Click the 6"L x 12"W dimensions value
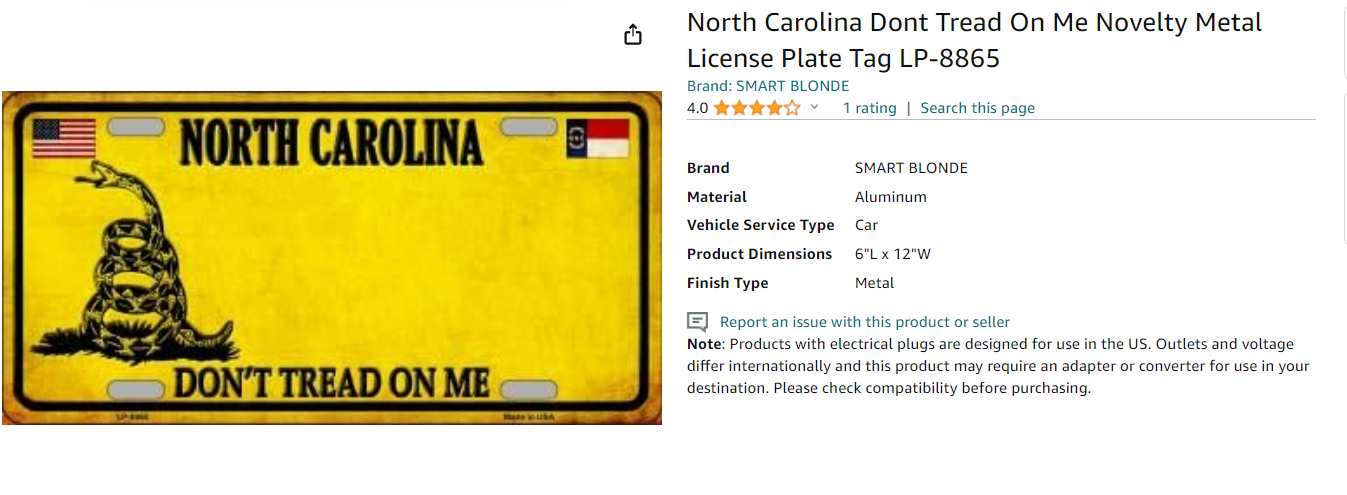1347x495 pixels. [892, 254]
